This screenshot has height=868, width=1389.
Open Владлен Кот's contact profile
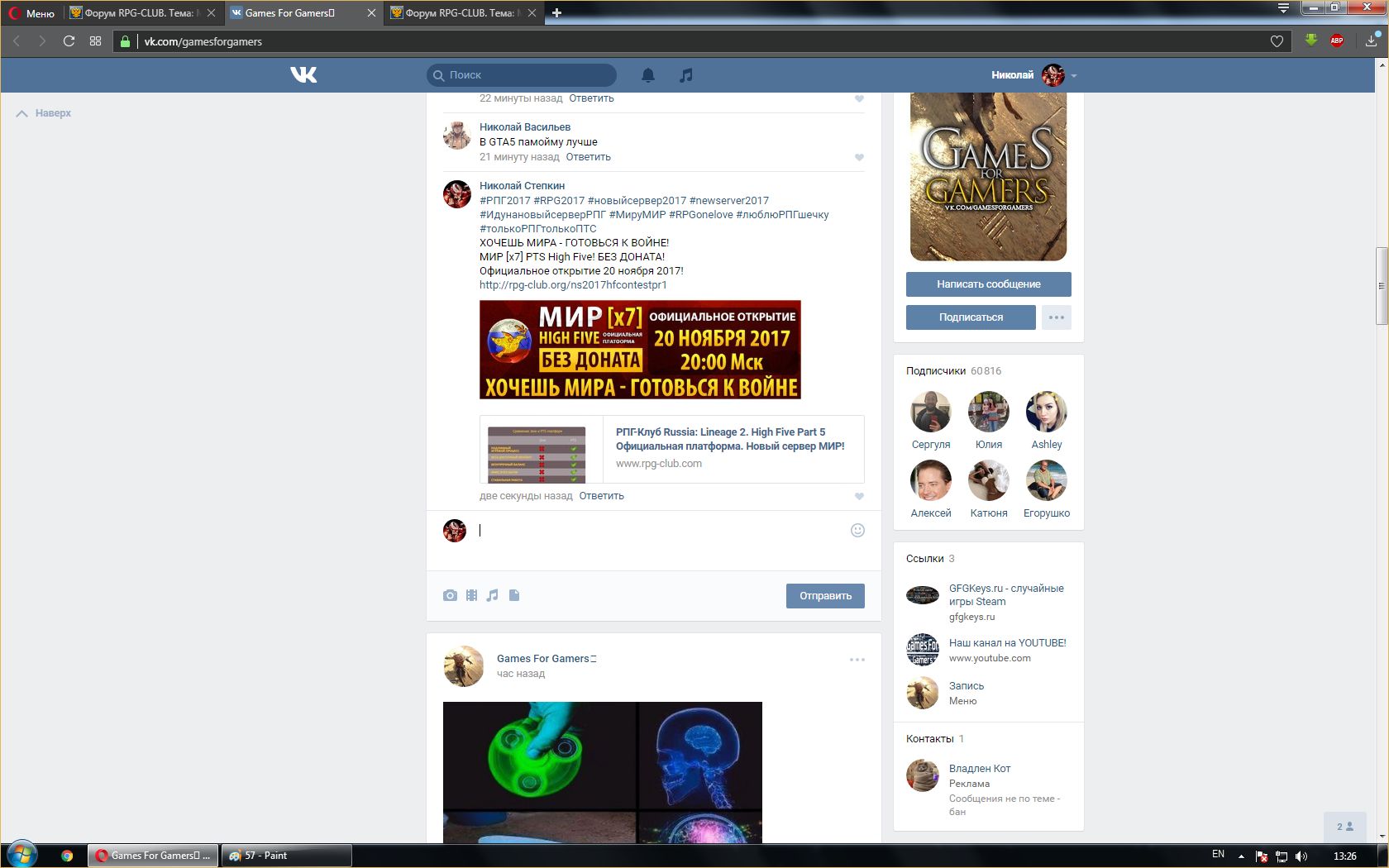980,769
